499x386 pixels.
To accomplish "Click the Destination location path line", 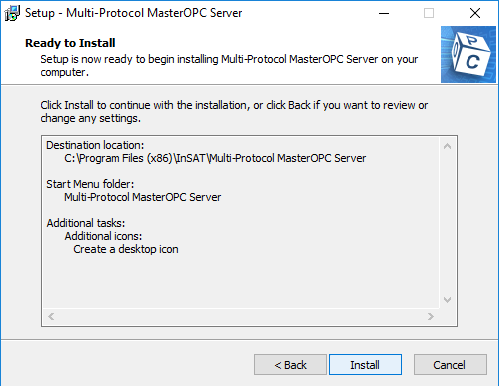I will click(x=215, y=158).
